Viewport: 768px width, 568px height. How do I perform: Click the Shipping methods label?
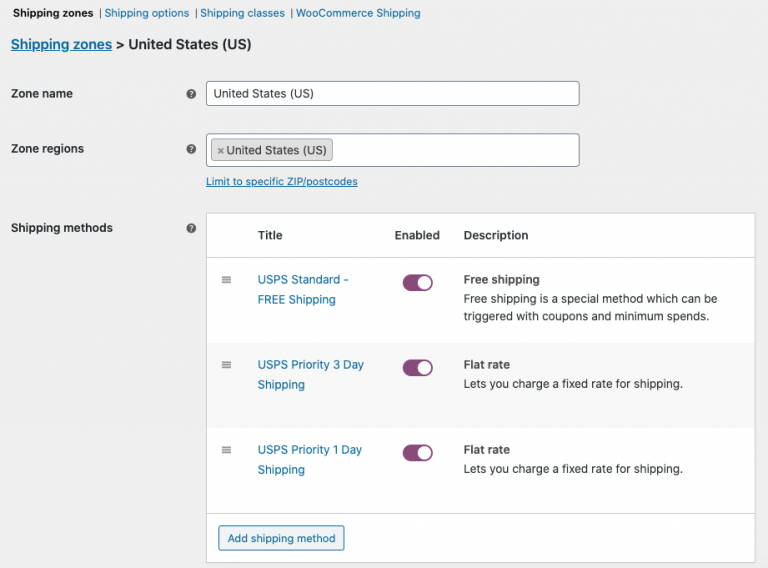tap(62, 228)
